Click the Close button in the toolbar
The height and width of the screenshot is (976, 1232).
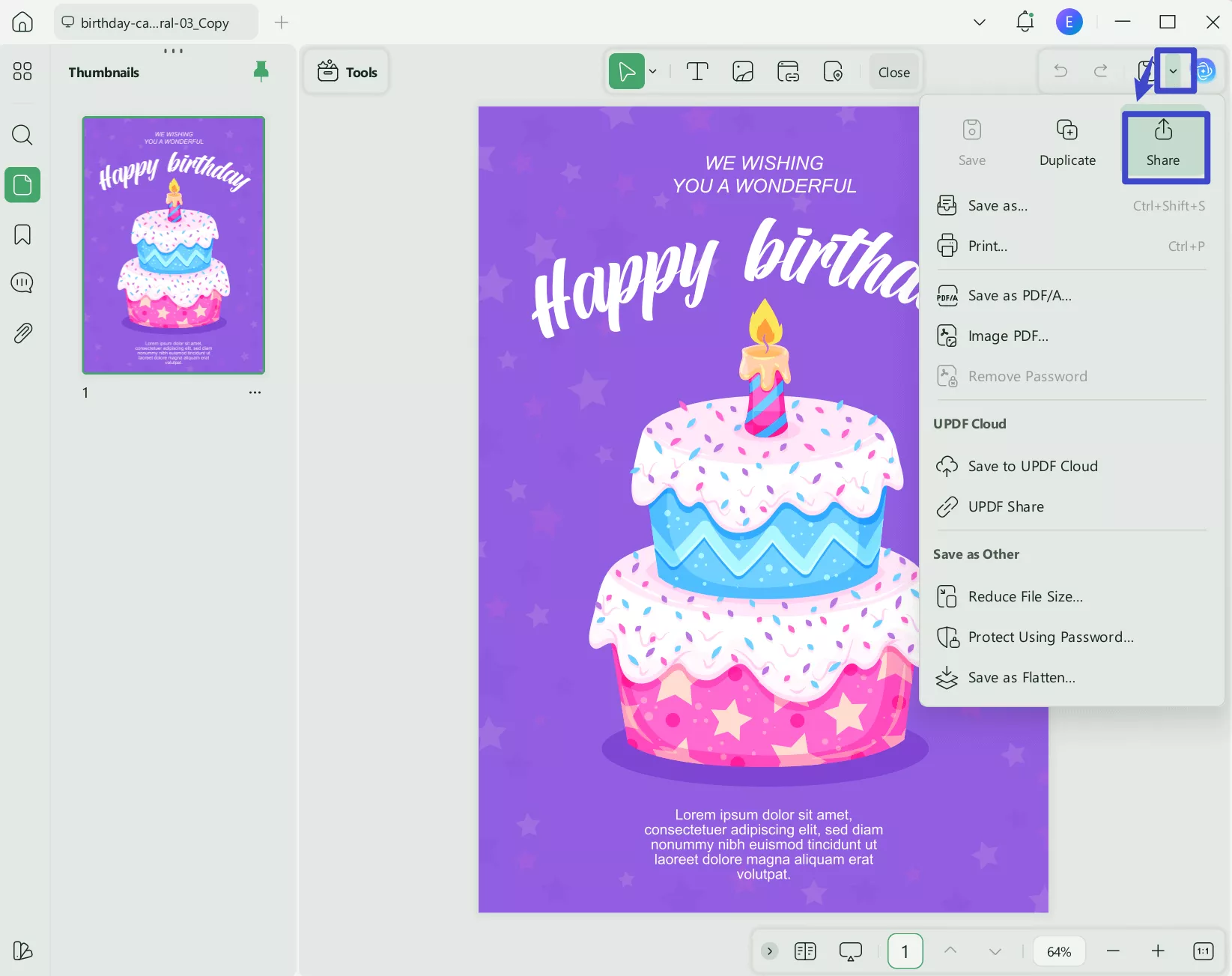click(893, 71)
